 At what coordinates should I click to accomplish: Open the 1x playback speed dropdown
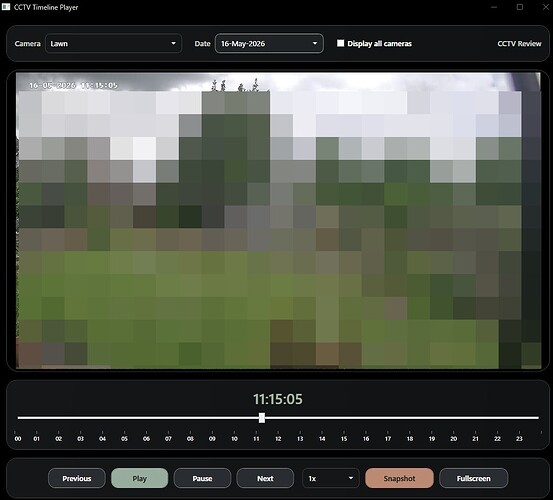coord(330,478)
